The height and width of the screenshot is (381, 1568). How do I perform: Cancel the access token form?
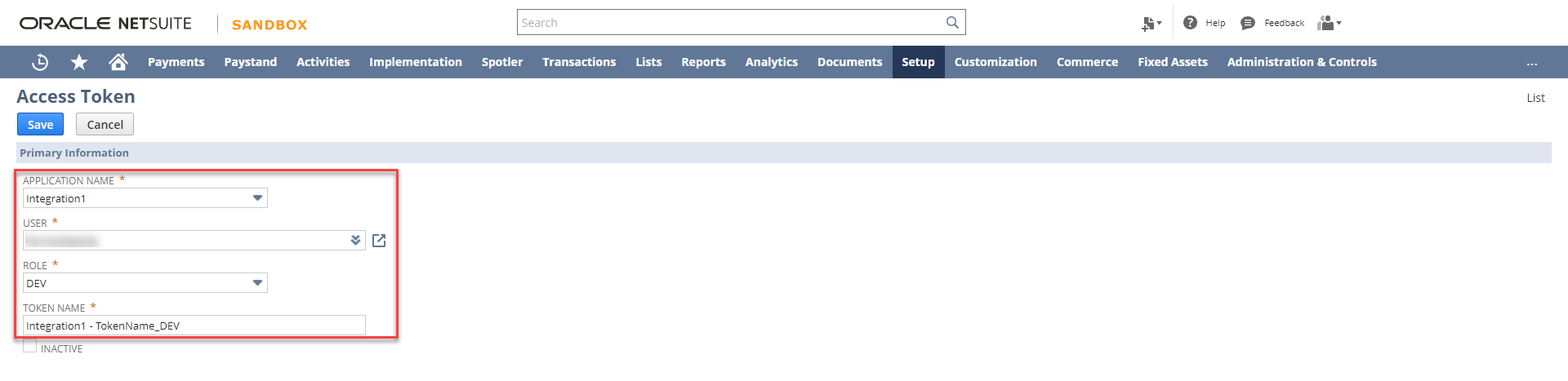[x=105, y=124]
